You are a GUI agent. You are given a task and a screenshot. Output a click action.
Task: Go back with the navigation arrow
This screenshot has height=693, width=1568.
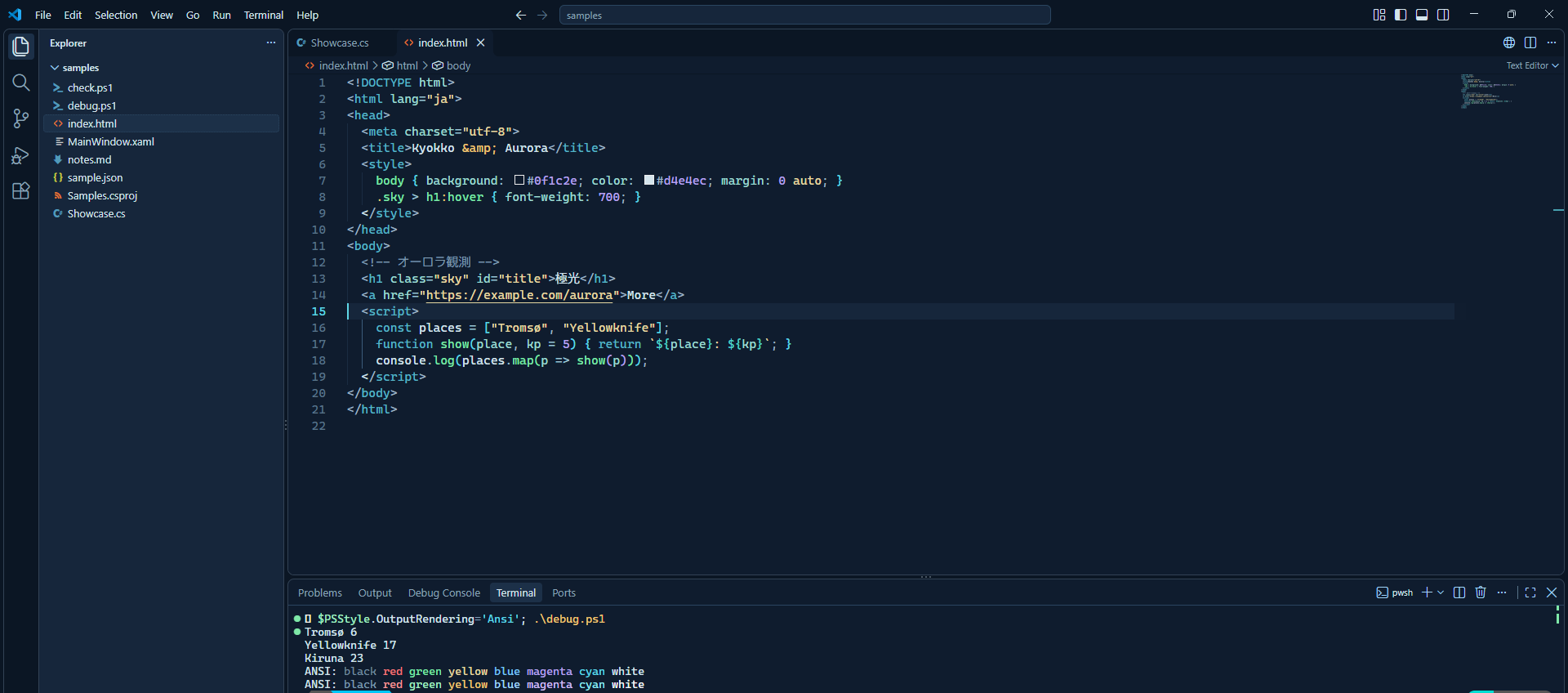point(521,15)
